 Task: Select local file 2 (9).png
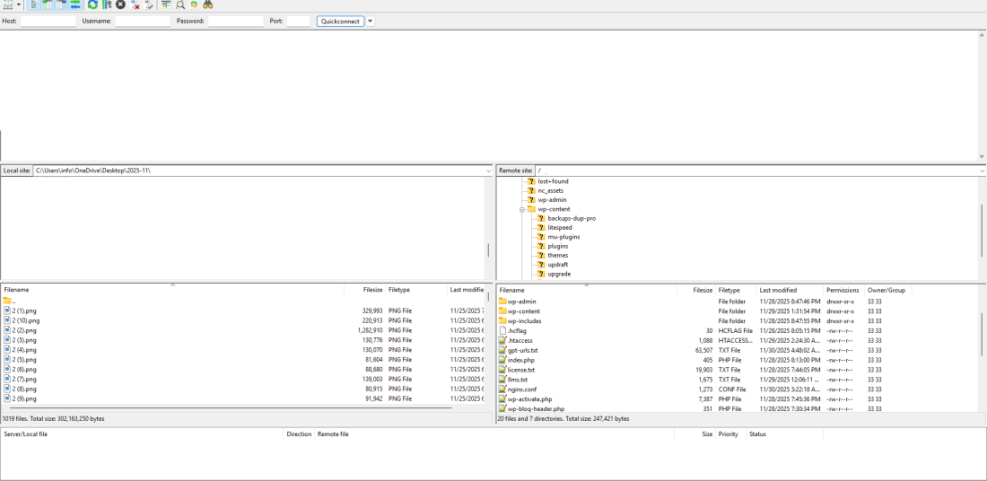coord(24,399)
